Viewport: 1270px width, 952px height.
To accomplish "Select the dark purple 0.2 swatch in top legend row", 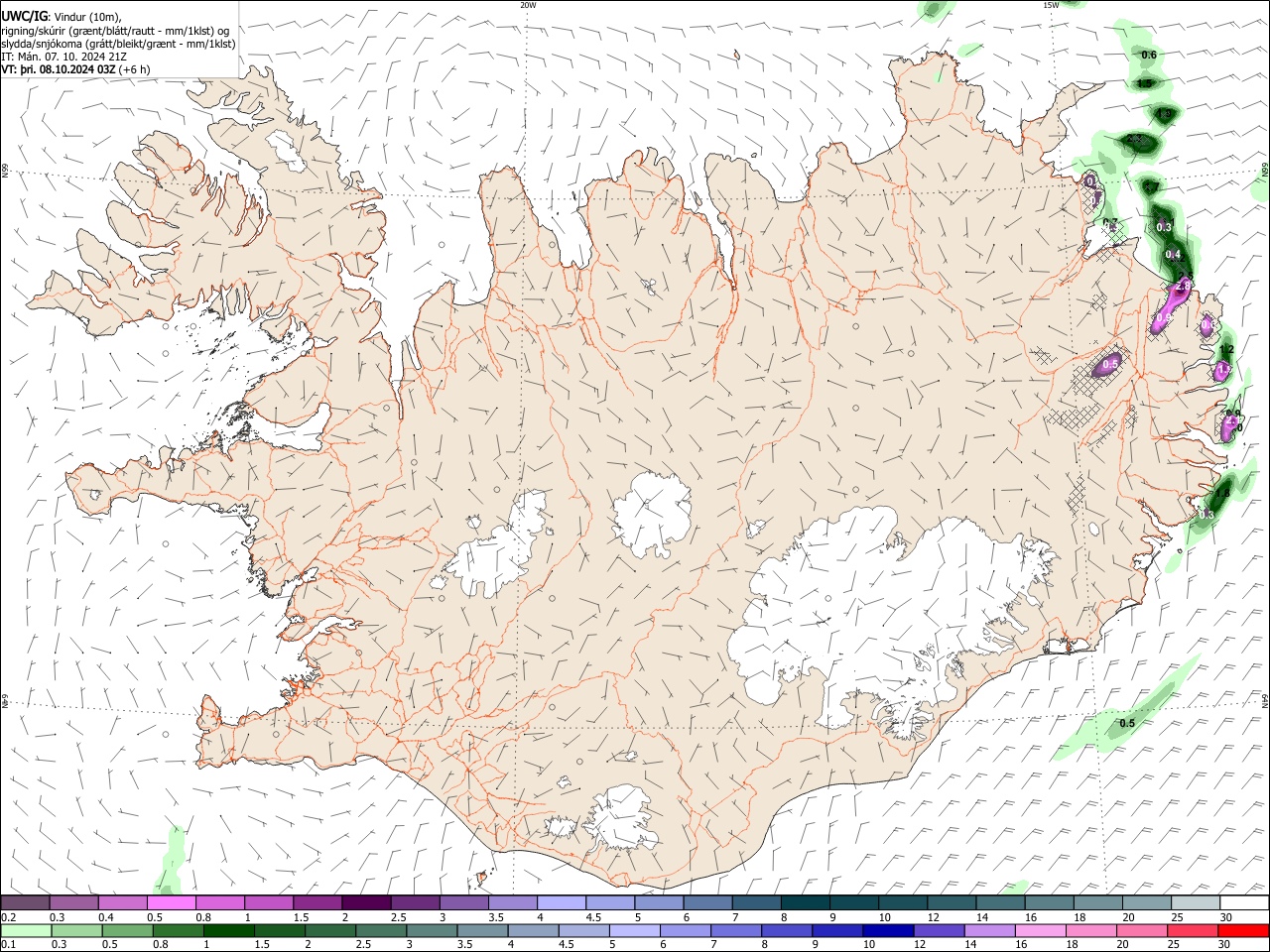I will tap(25, 903).
